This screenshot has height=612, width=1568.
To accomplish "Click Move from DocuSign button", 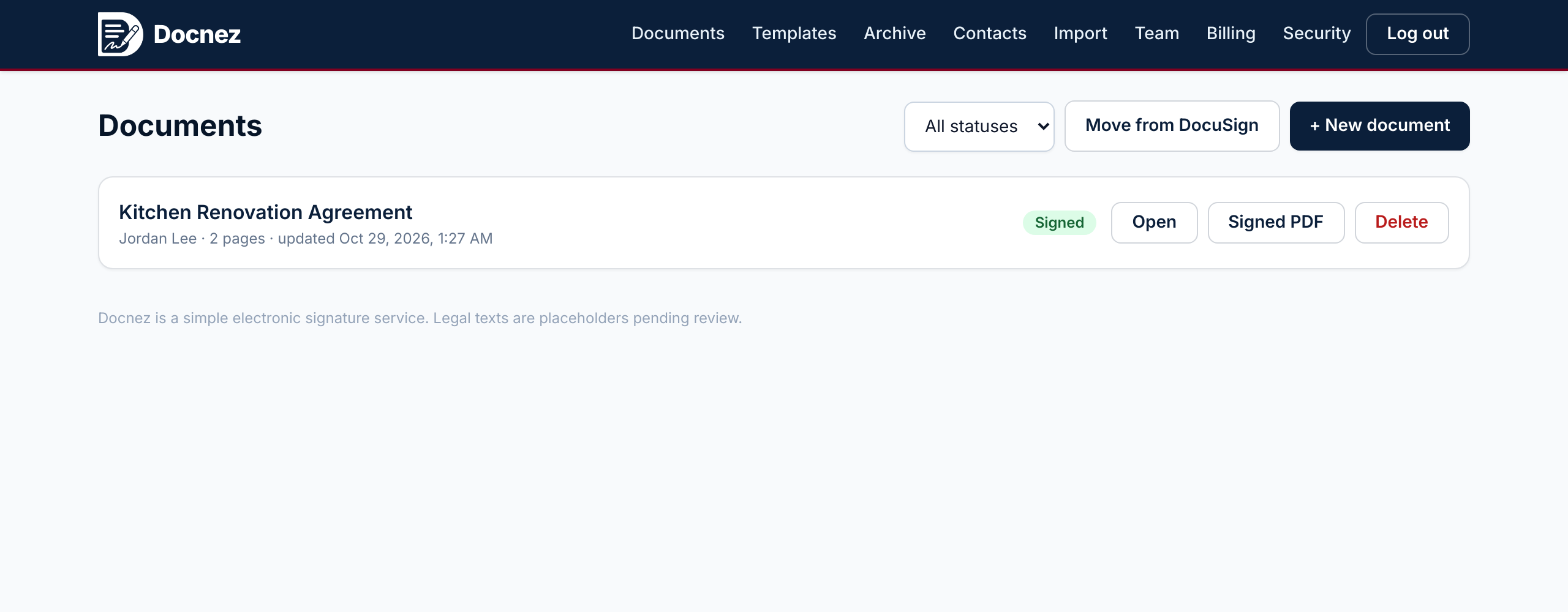I will pyautogui.click(x=1172, y=126).
